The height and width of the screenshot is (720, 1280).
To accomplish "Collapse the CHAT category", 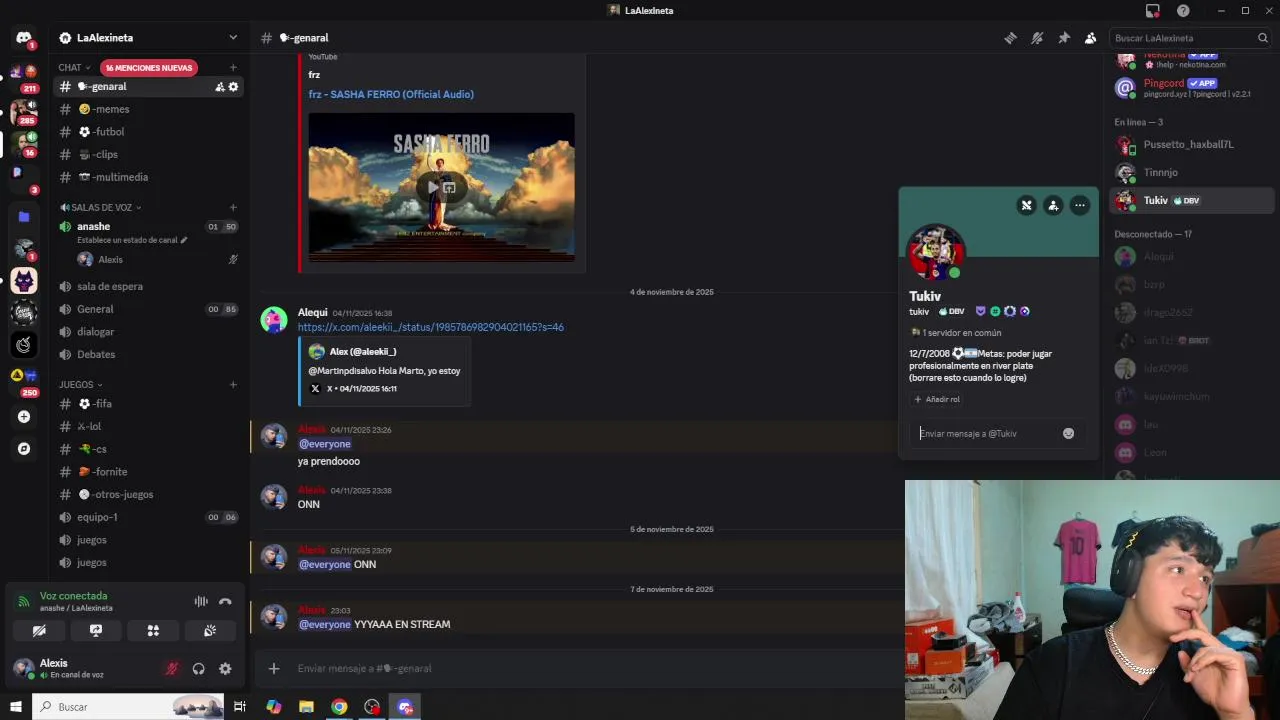I will coord(72,68).
